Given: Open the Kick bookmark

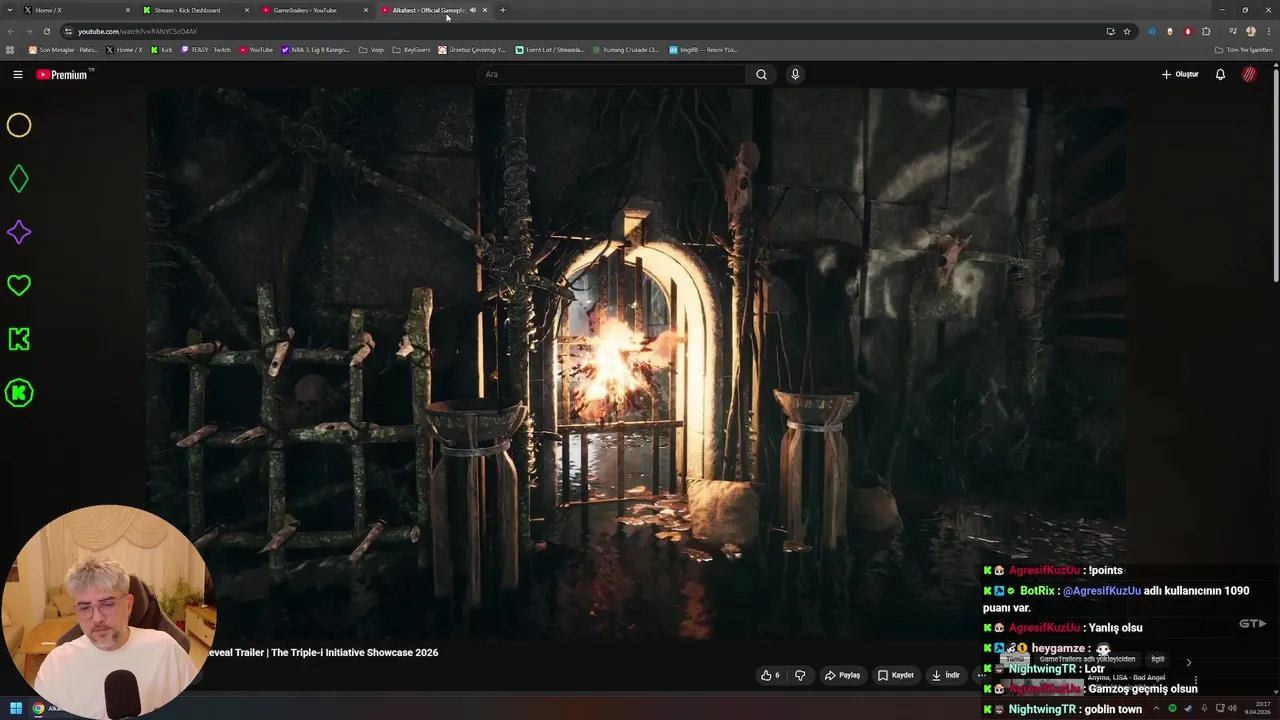Looking at the screenshot, I should [x=162, y=49].
